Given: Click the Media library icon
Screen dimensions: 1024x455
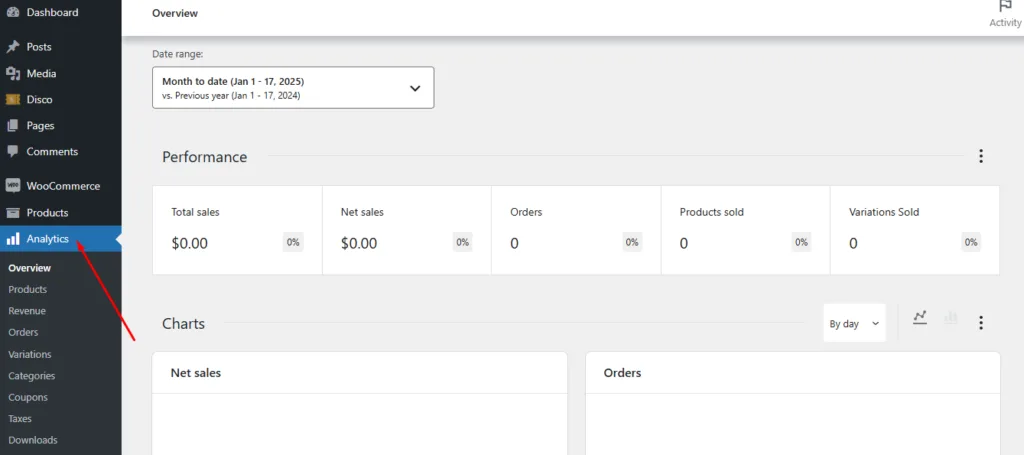Looking at the screenshot, I should point(12,74).
